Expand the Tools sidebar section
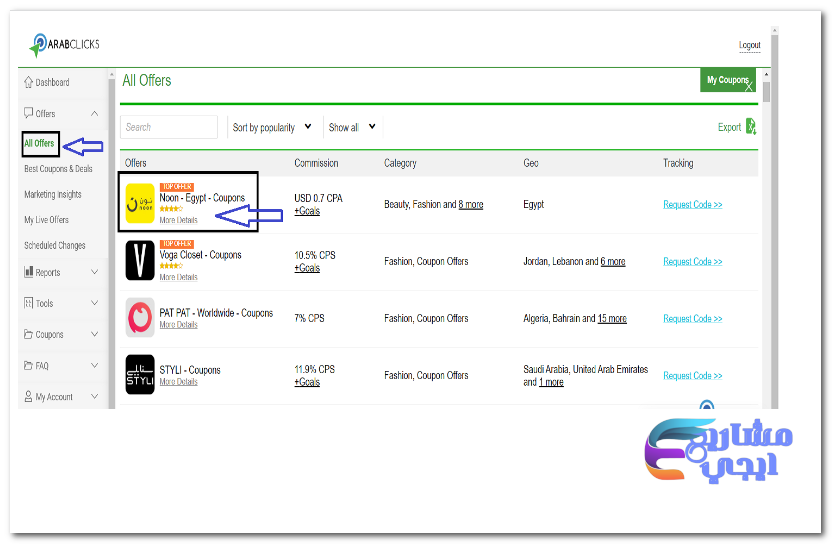The height and width of the screenshot is (544, 832). pos(94,303)
